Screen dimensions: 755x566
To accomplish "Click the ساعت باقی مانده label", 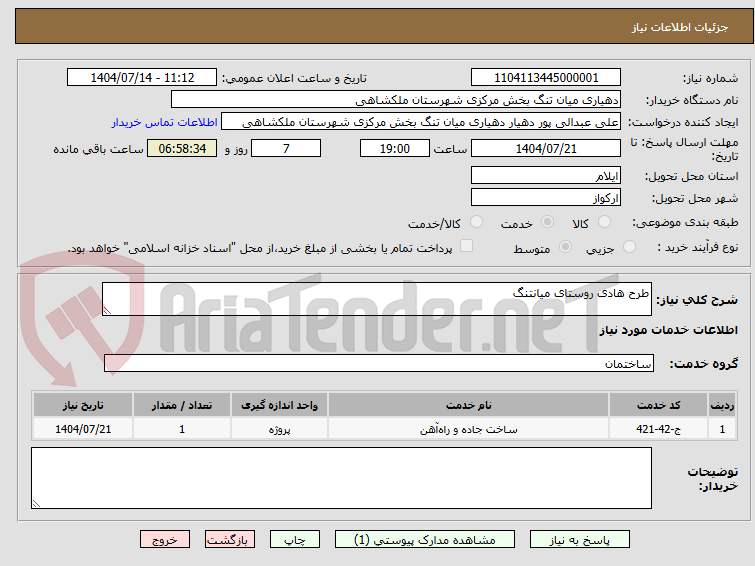I will point(98,149).
